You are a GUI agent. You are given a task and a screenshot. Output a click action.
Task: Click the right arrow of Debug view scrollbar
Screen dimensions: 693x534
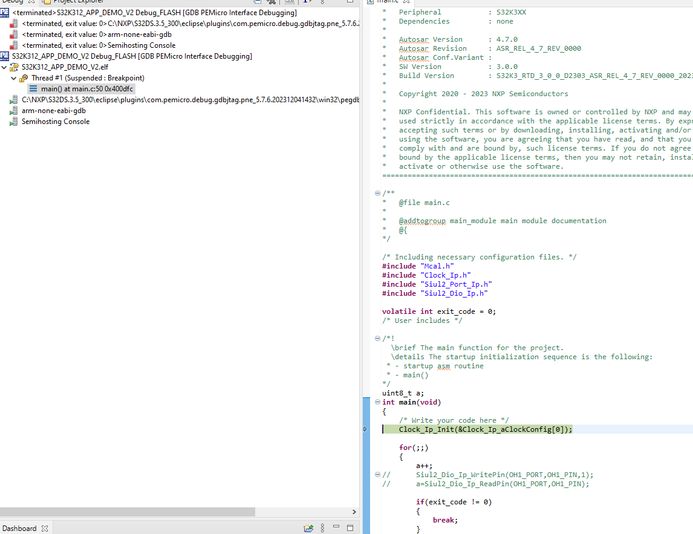click(354, 511)
